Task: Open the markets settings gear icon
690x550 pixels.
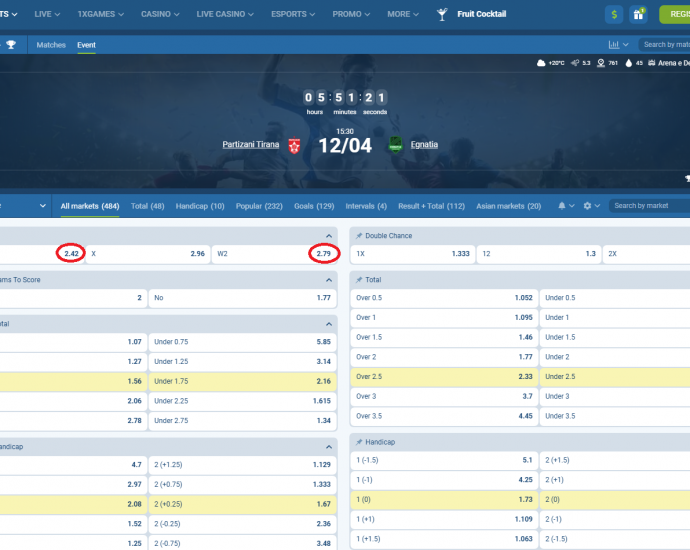Action: pos(587,205)
